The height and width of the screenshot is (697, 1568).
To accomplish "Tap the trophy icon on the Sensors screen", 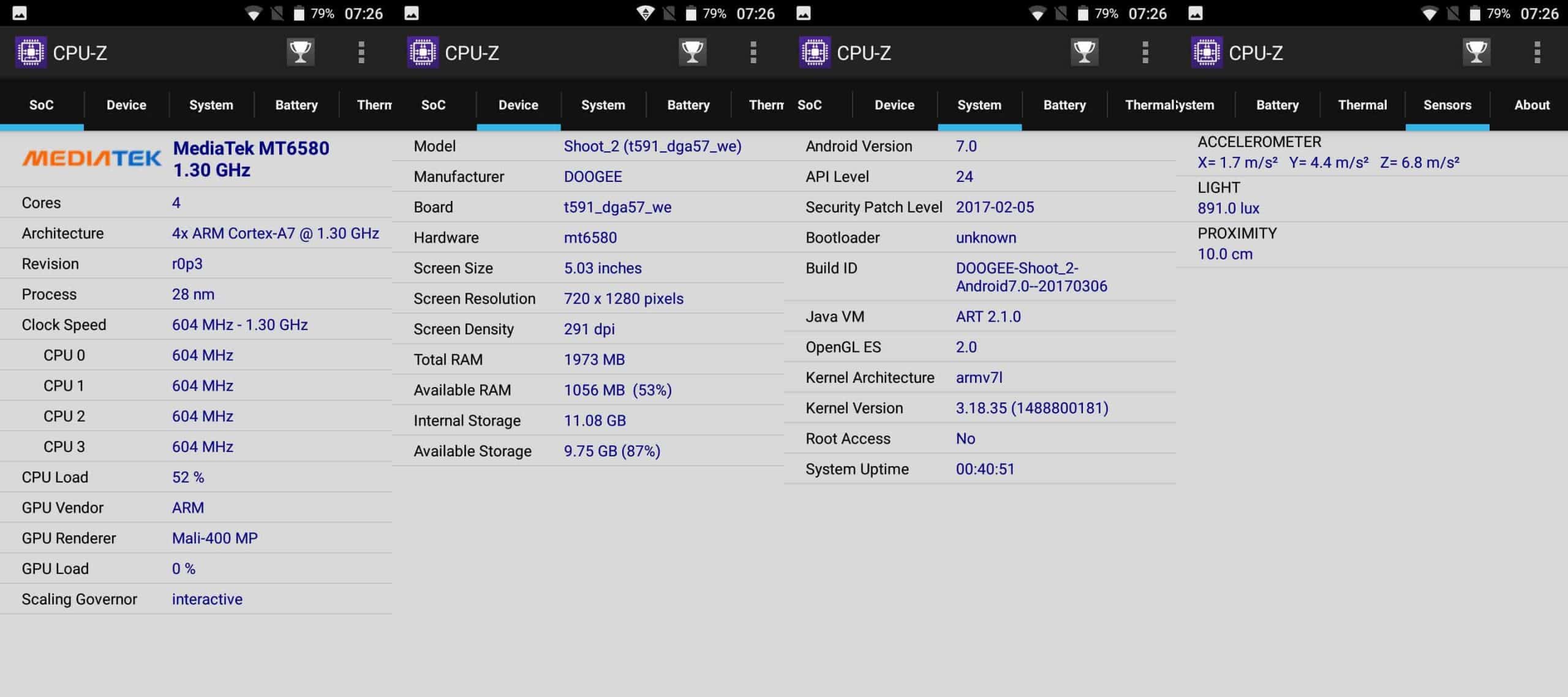I will click(1476, 52).
